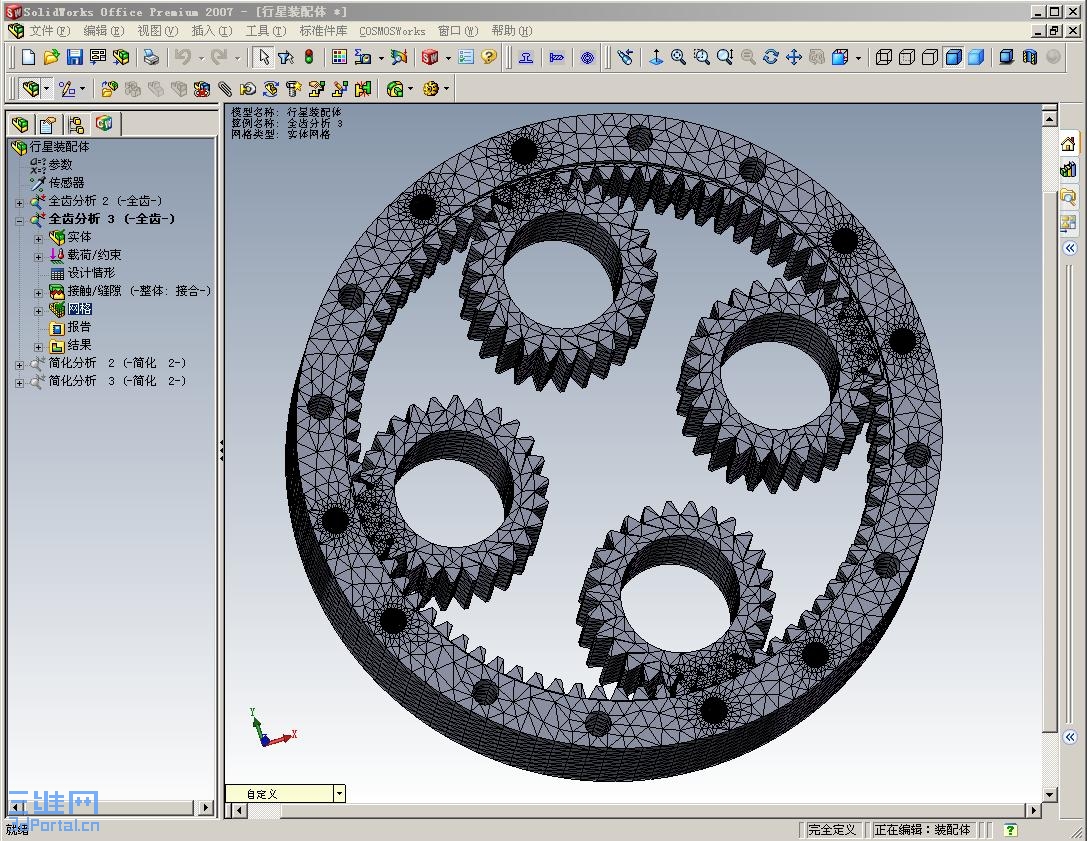The height and width of the screenshot is (841, 1087).
Task: Expand the 载荷/约束 tree node
Action: (39, 257)
